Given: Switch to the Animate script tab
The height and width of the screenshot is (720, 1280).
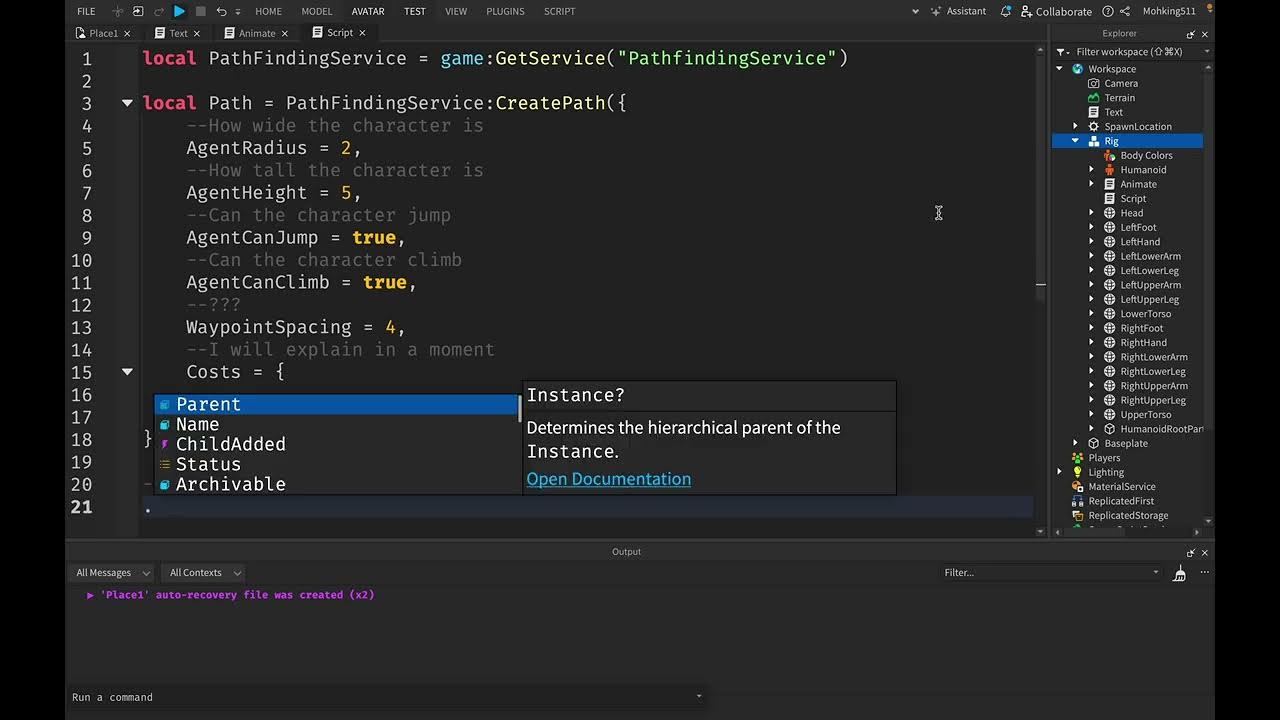Looking at the screenshot, I should point(257,33).
